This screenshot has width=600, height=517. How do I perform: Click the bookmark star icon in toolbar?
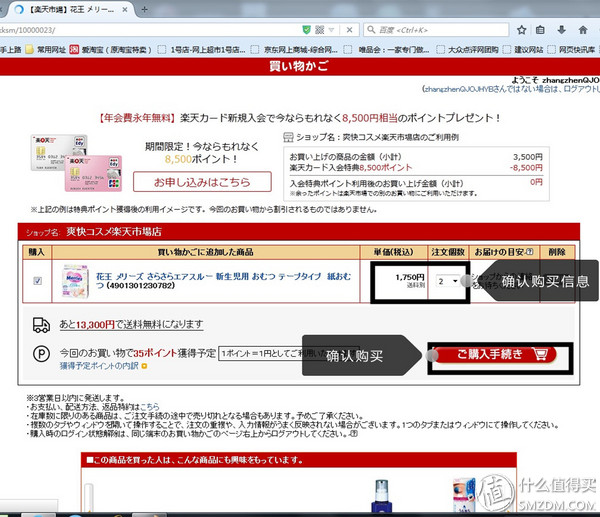tap(522, 30)
